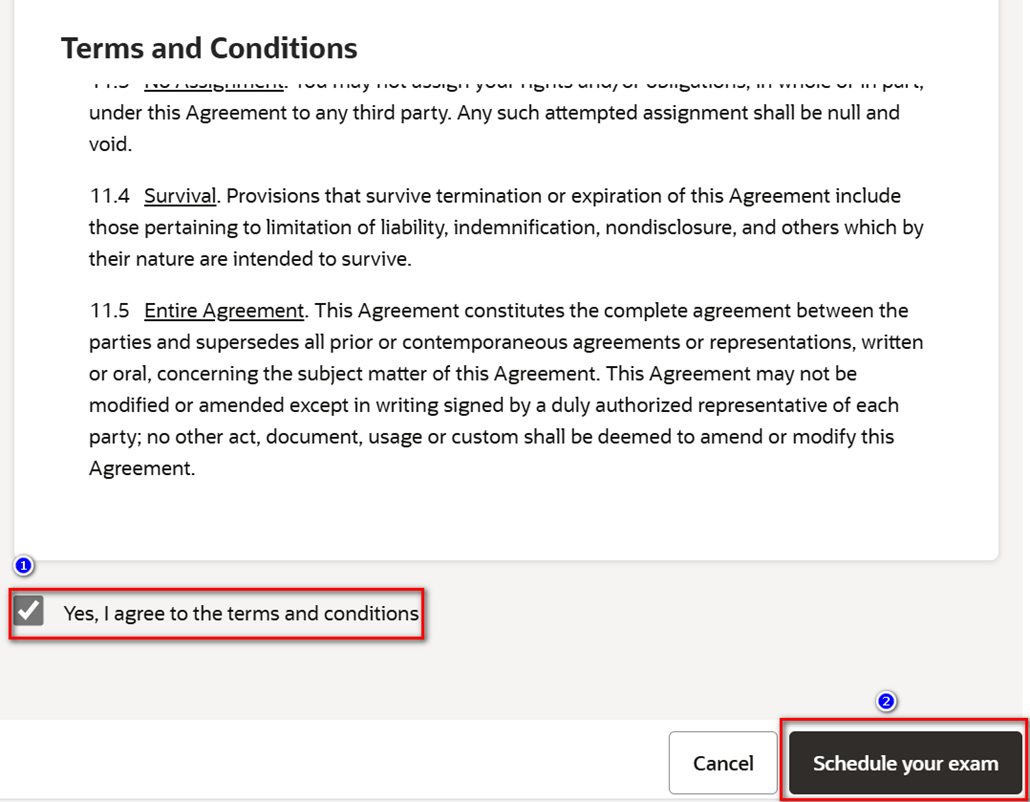Click the blue number 1 marker

pos(24,566)
